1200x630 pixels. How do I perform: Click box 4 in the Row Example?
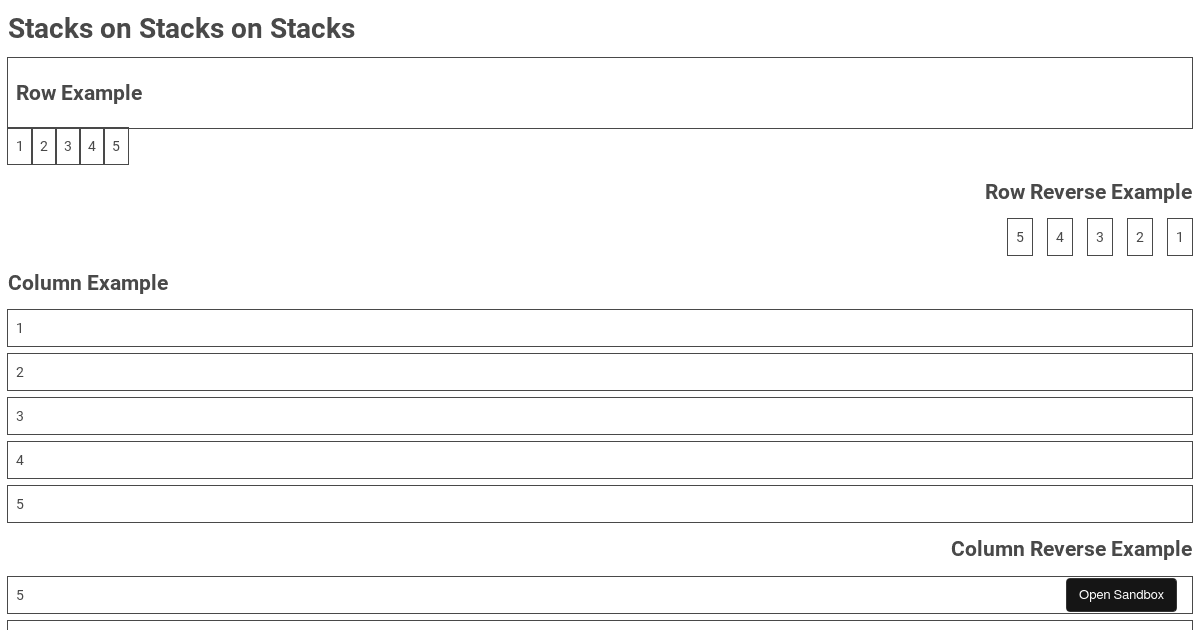[x=92, y=146]
